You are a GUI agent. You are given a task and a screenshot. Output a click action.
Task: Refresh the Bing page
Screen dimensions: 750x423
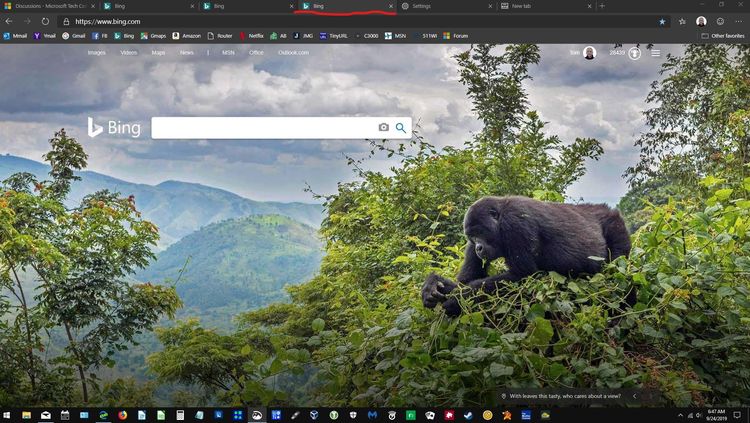pyautogui.click(x=45, y=22)
